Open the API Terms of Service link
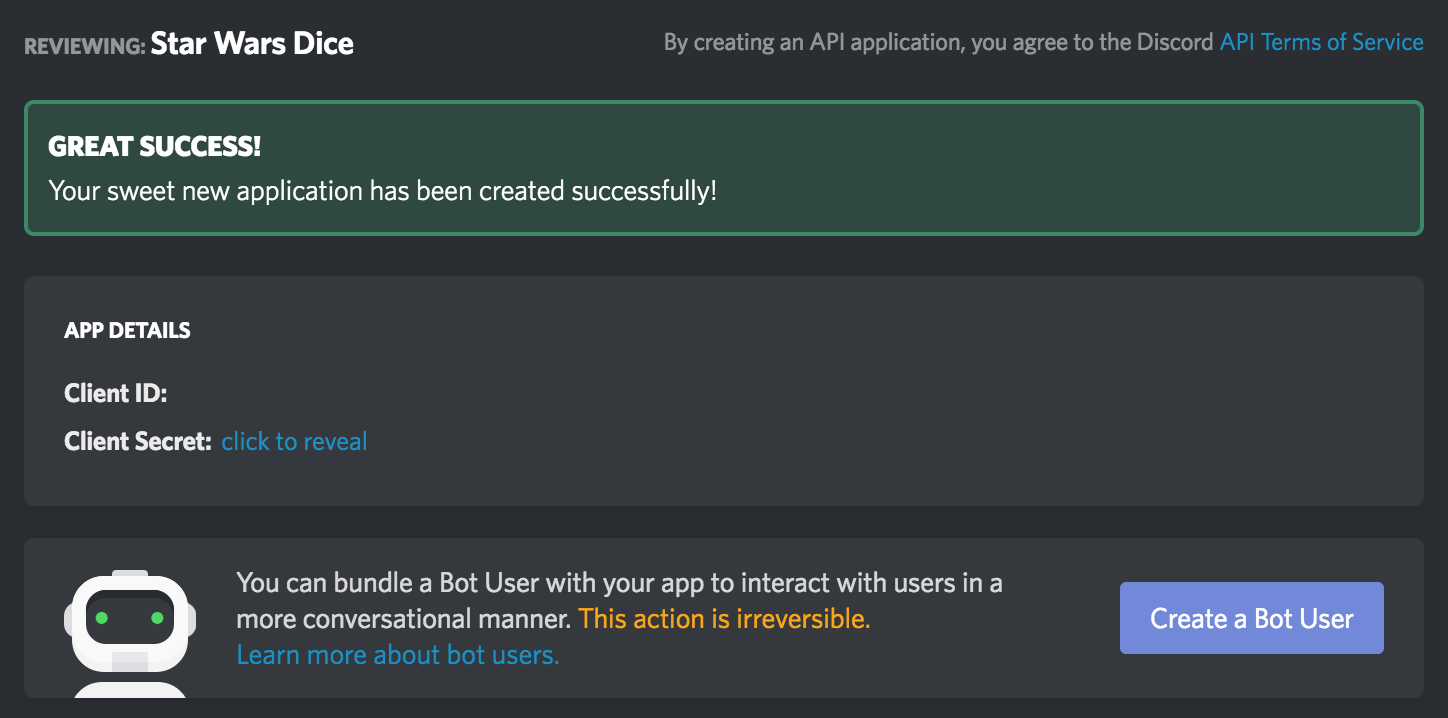This screenshot has height=718, width=1448. (1321, 42)
